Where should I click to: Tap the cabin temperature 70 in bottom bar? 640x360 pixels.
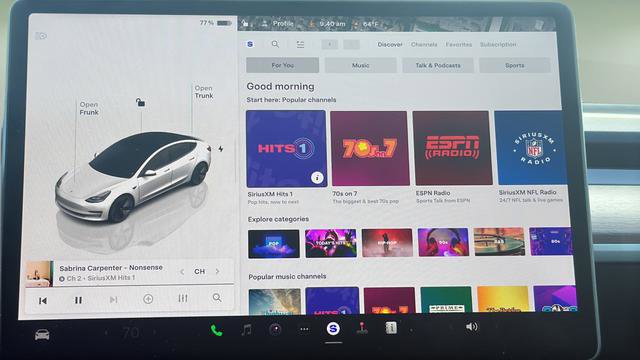pyautogui.click(x=131, y=333)
